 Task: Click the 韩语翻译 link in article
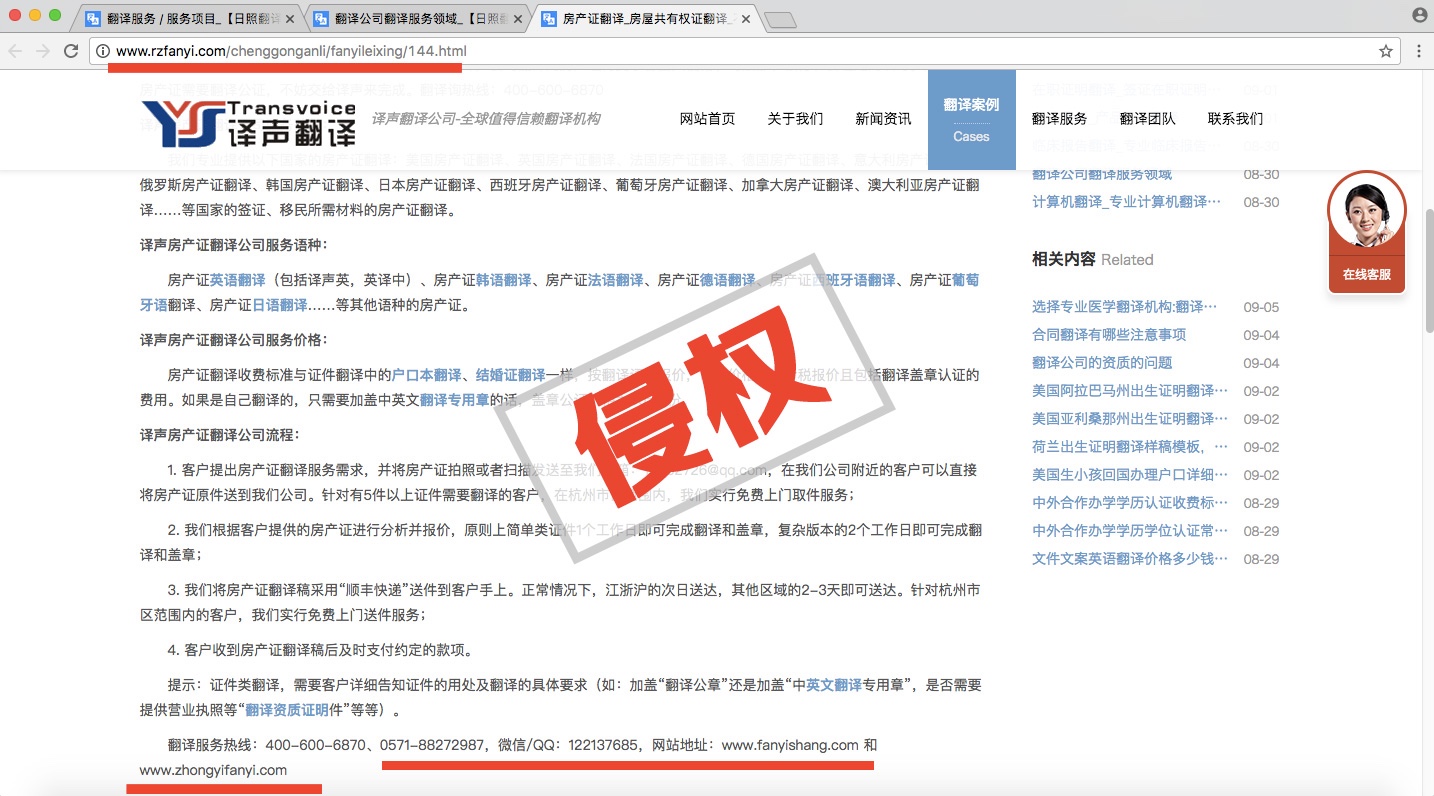pos(504,280)
